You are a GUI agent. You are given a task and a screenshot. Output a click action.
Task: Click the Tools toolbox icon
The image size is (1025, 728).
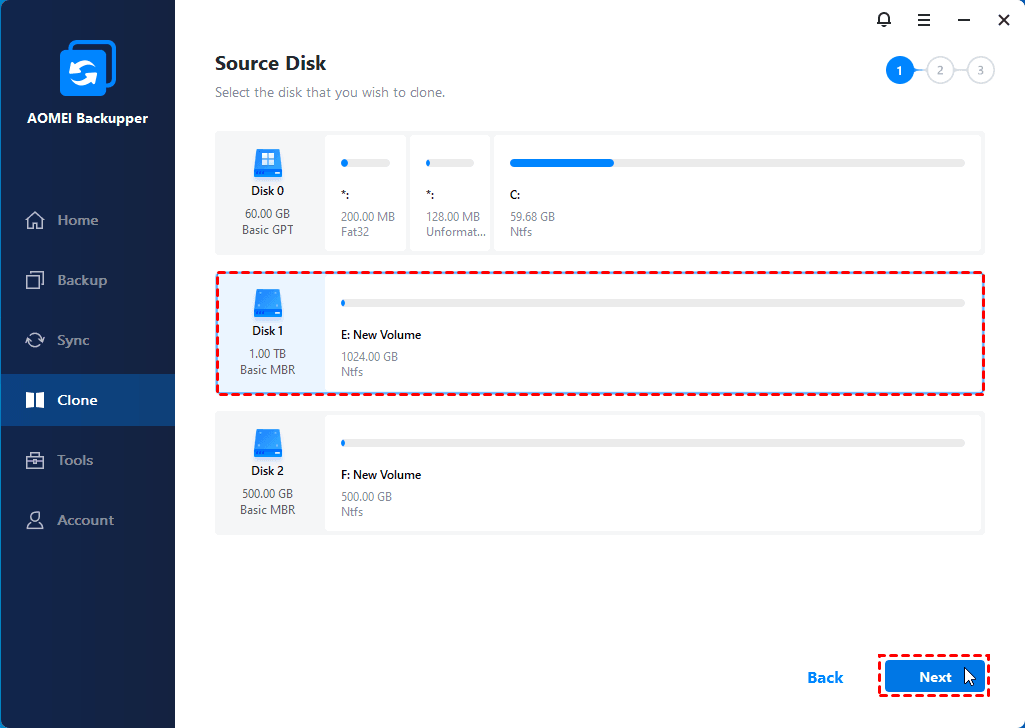tap(35, 460)
